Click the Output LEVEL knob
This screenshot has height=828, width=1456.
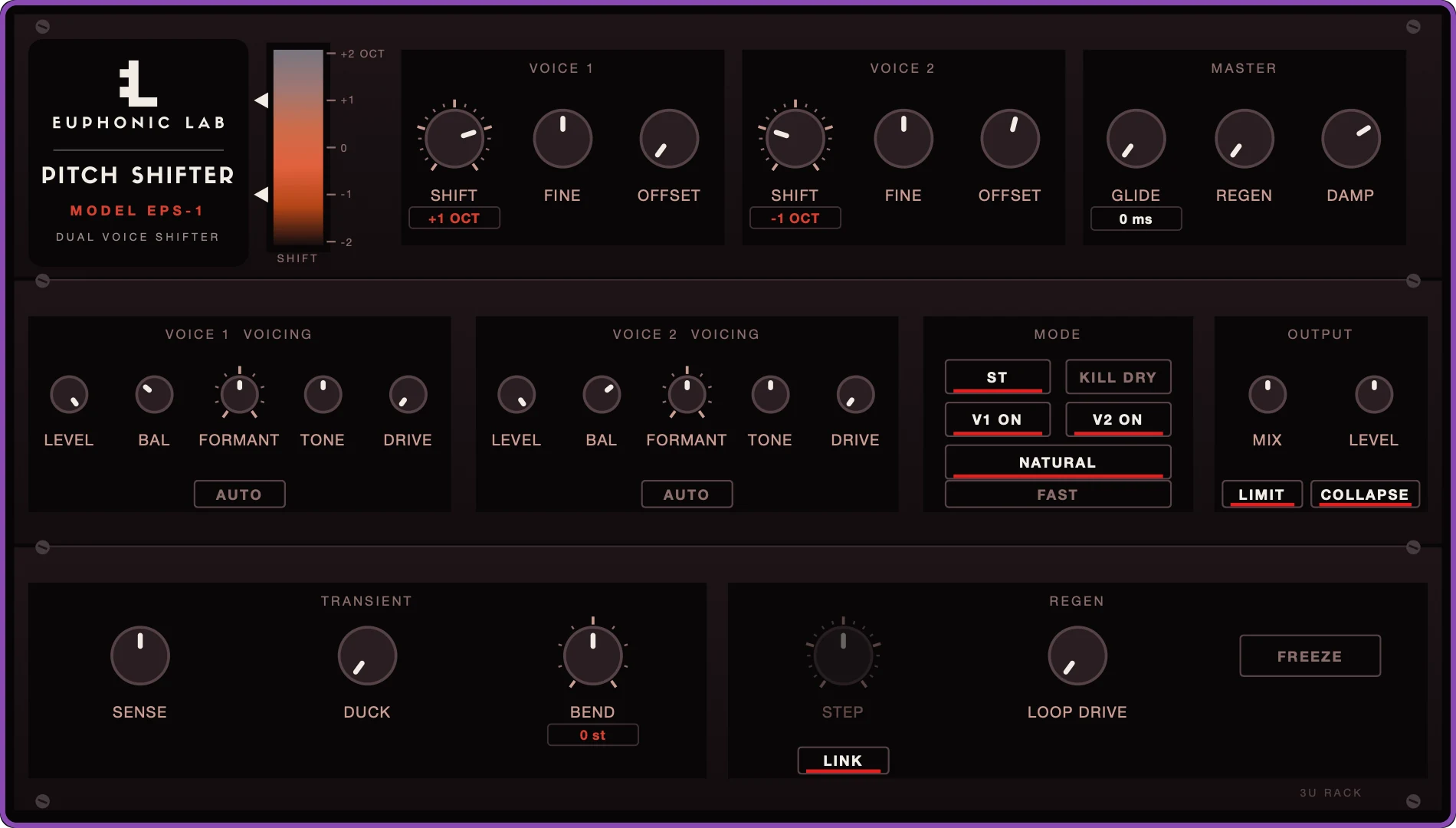[x=1374, y=395]
